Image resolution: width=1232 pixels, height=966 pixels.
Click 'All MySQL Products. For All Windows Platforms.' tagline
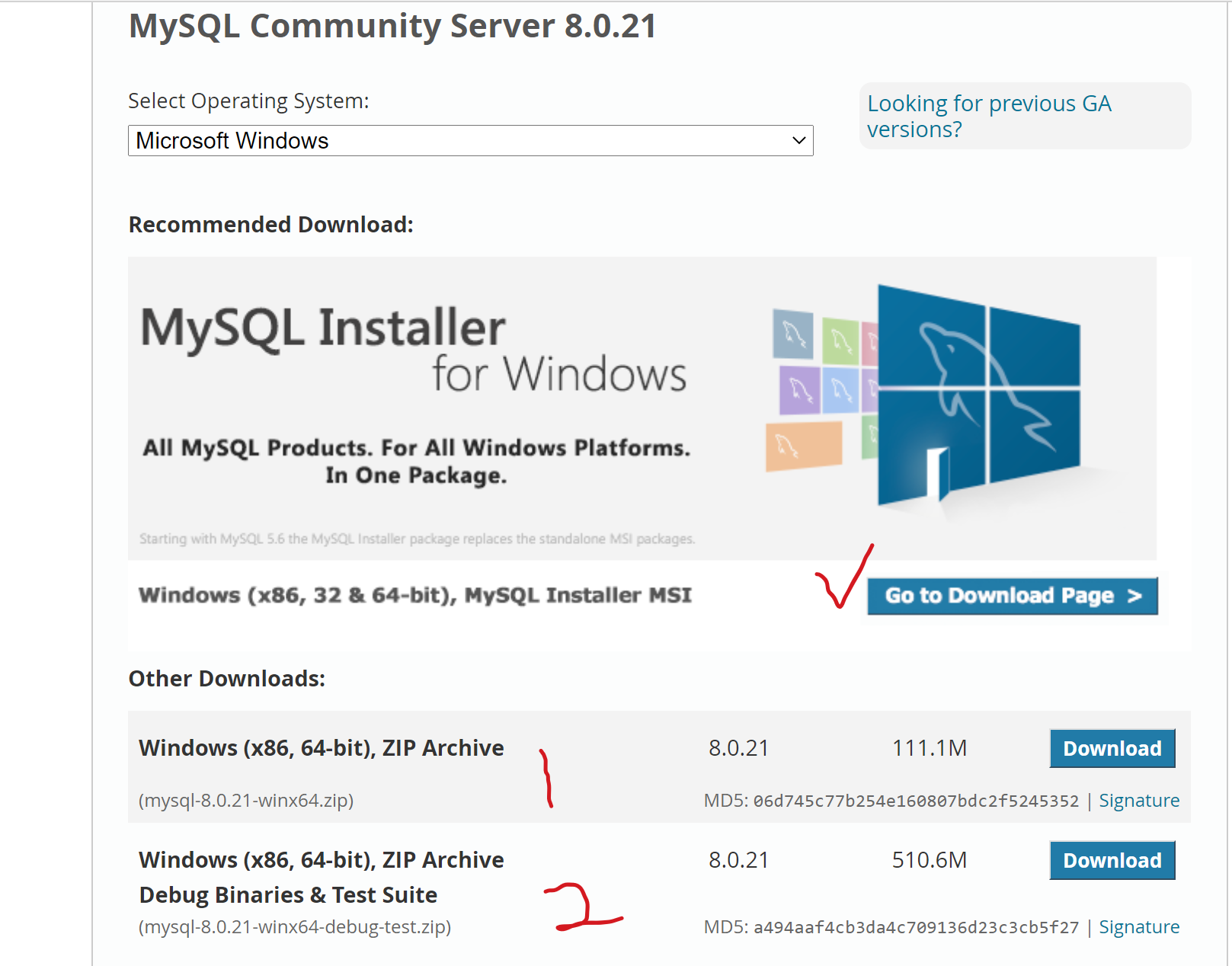pos(417,448)
